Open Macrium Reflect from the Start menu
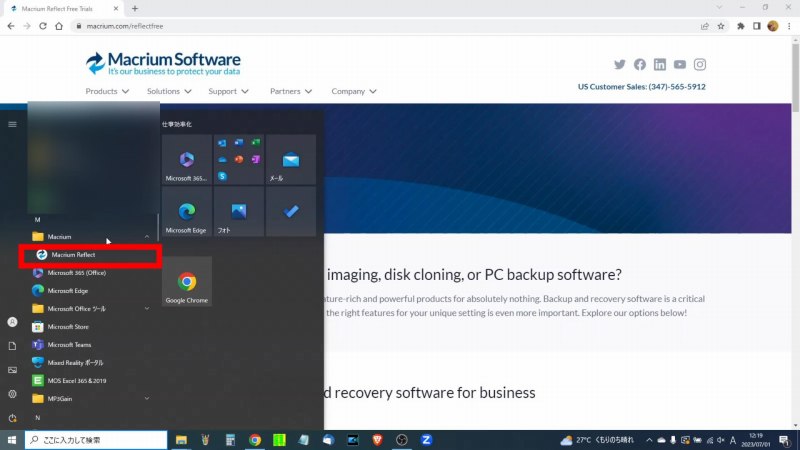Image resolution: width=800 pixels, height=450 pixels. (90, 255)
